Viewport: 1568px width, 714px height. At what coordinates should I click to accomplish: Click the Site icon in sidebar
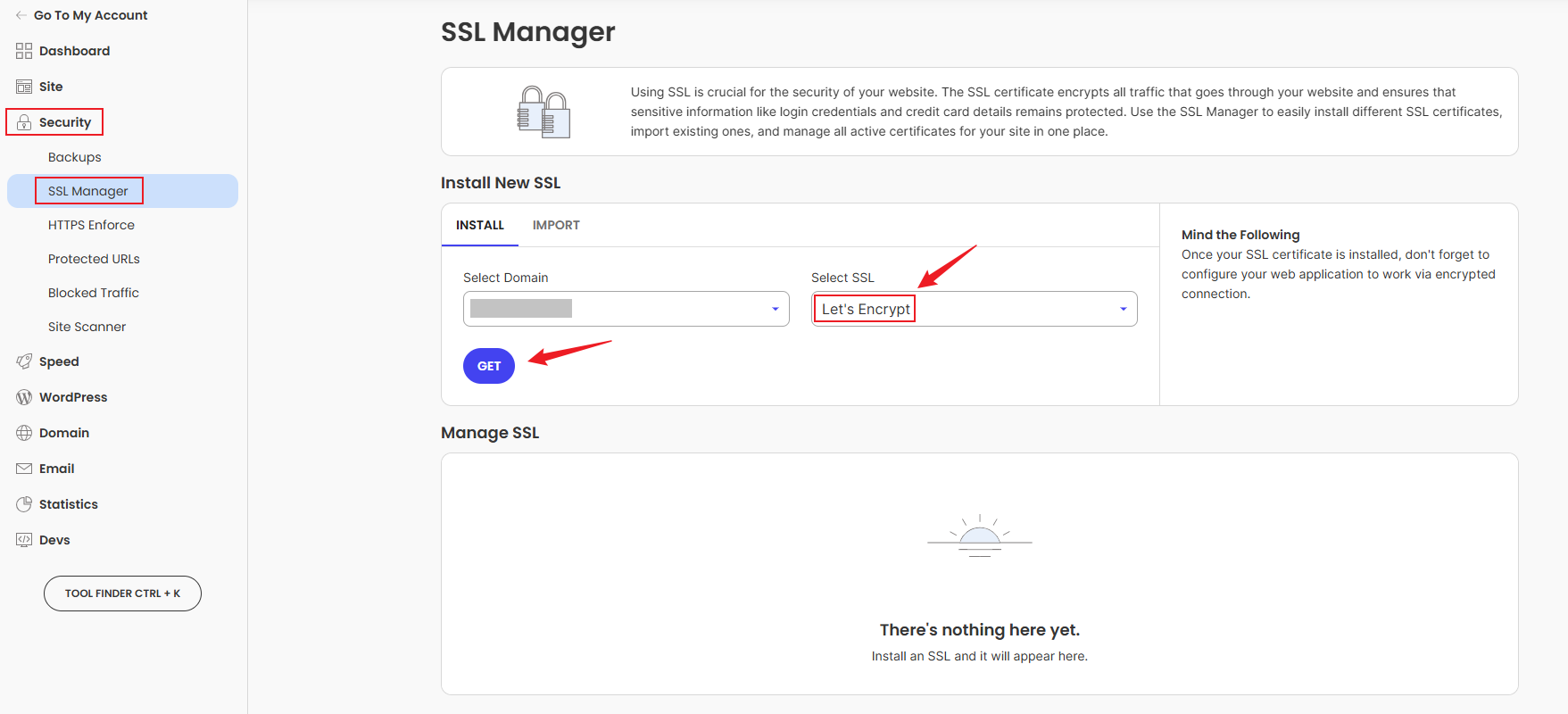pyautogui.click(x=24, y=87)
